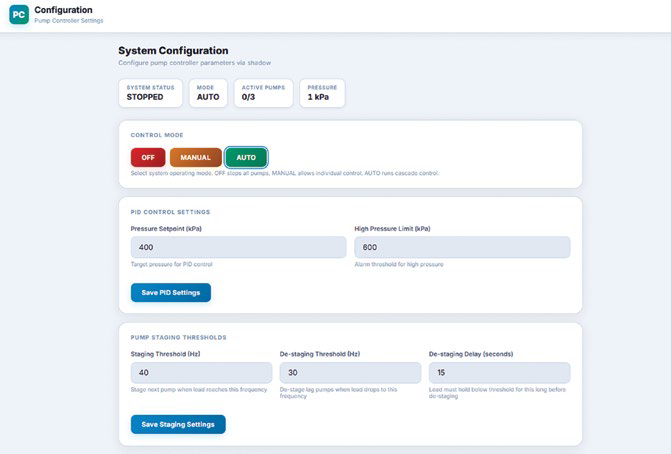Click the PC logo icon
This screenshot has height=454, width=671.
(x=19, y=15)
